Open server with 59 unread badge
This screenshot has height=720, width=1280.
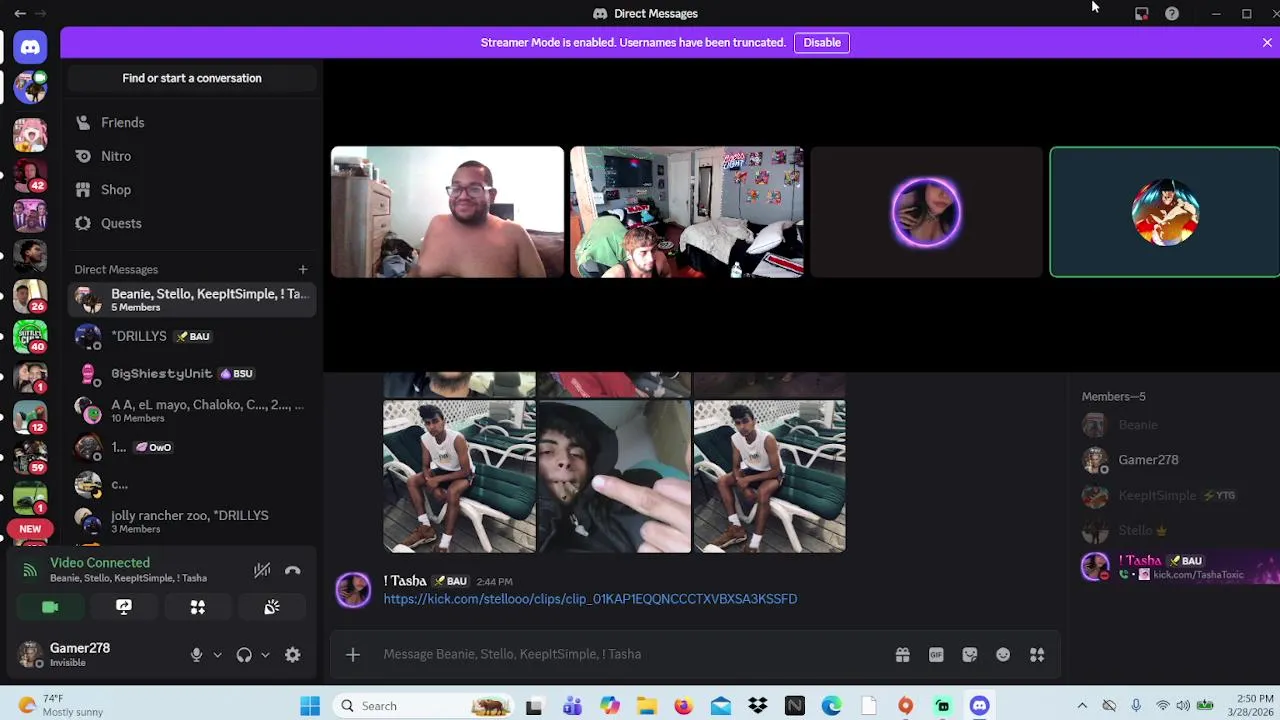[x=30, y=456]
